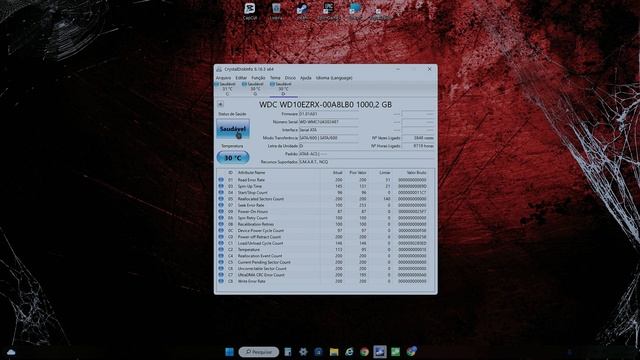
Task: Click status icon for Spin-Up Time
Action: [221, 186]
